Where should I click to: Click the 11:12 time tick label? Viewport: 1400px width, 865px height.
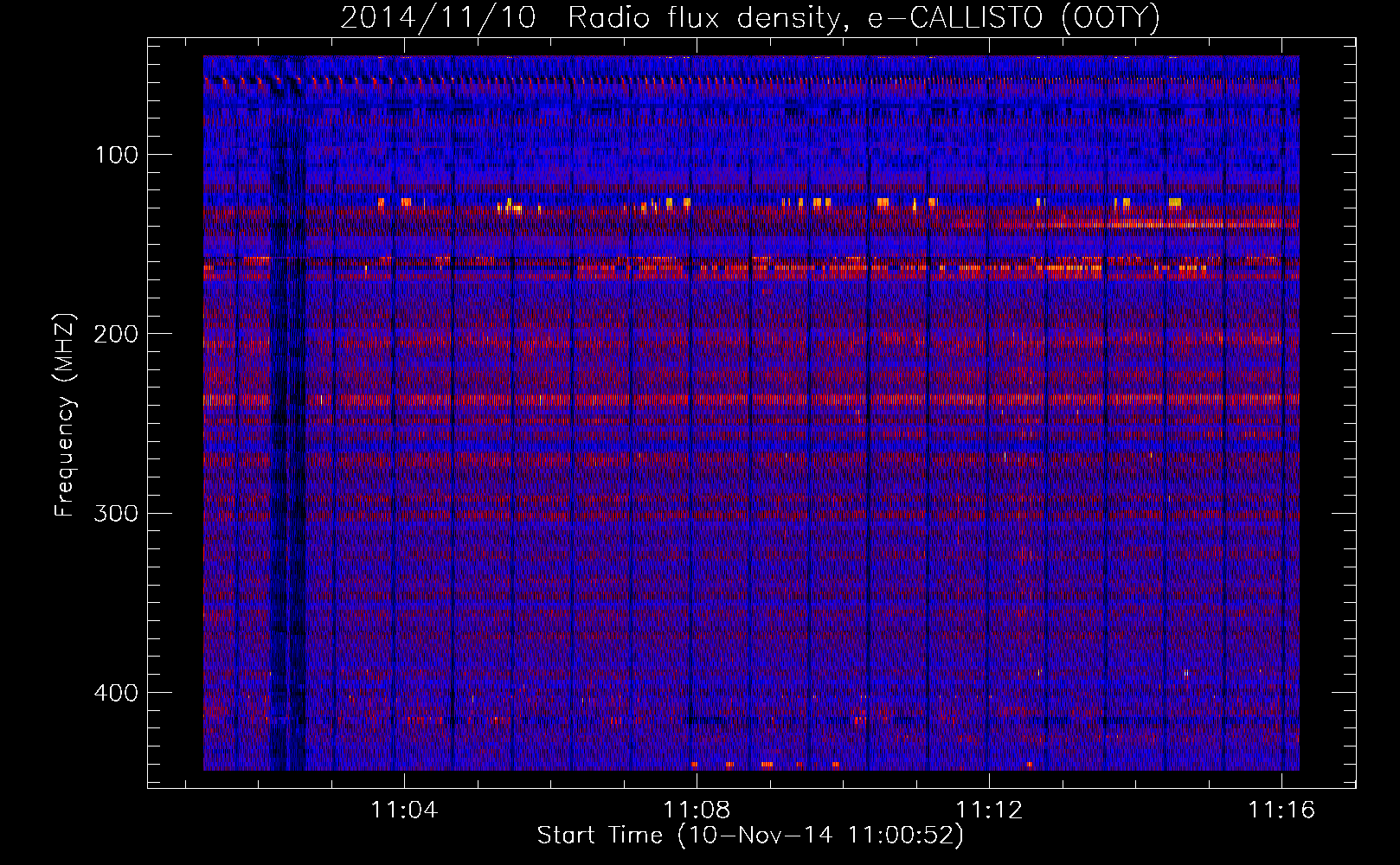point(989,810)
